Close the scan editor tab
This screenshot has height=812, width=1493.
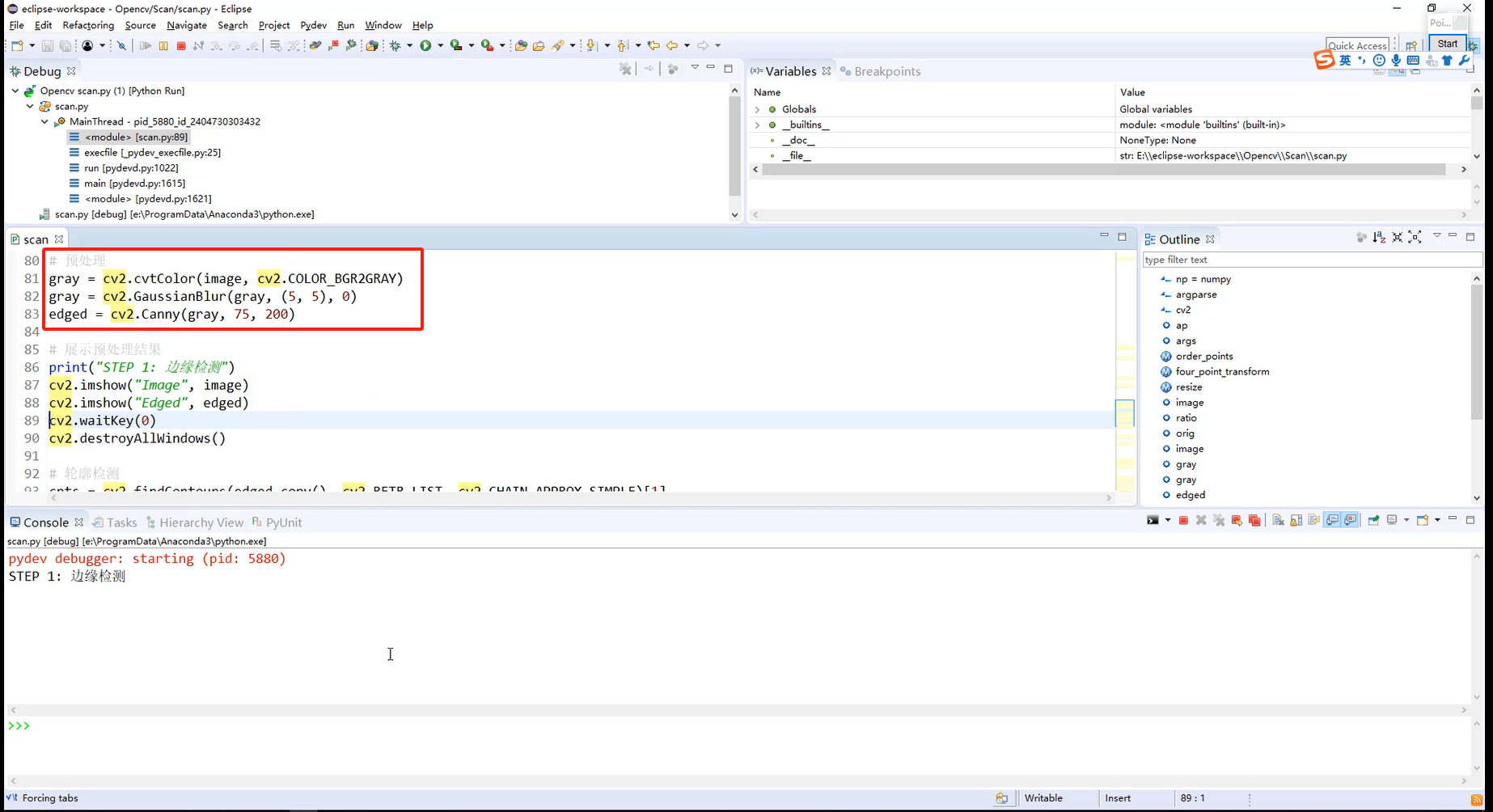(59, 239)
